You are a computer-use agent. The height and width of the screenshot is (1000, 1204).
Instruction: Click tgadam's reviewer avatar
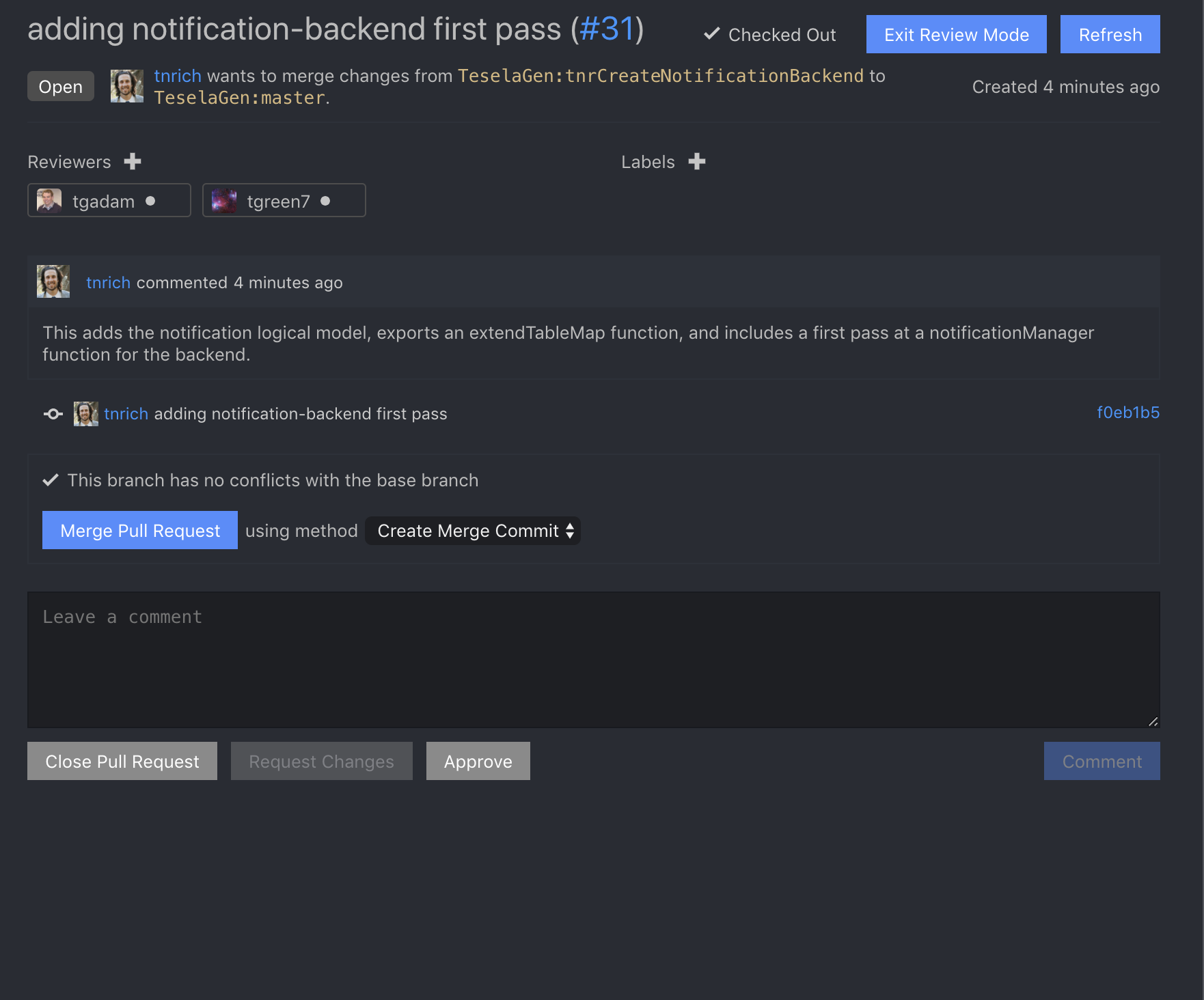click(49, 200)
